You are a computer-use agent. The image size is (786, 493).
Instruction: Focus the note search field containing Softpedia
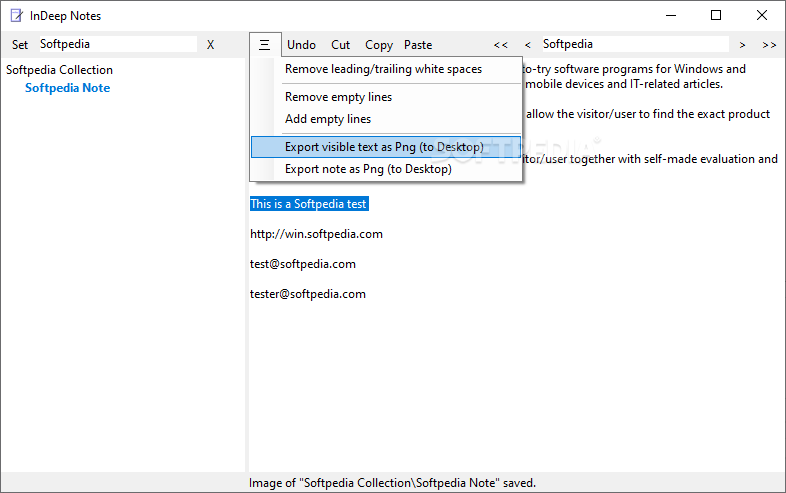click(x=635, y=44)
